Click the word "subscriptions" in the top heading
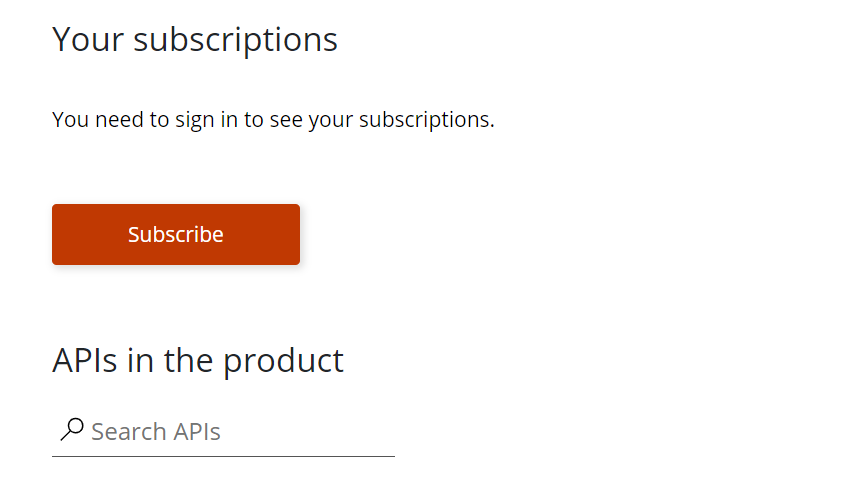 pyautogui.click(x=236, y=40)
